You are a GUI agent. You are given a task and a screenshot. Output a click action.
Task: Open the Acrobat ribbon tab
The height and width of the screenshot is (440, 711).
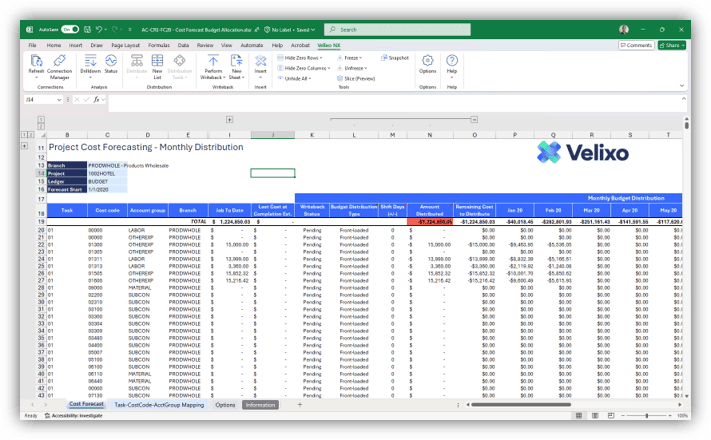coord(300,45)
